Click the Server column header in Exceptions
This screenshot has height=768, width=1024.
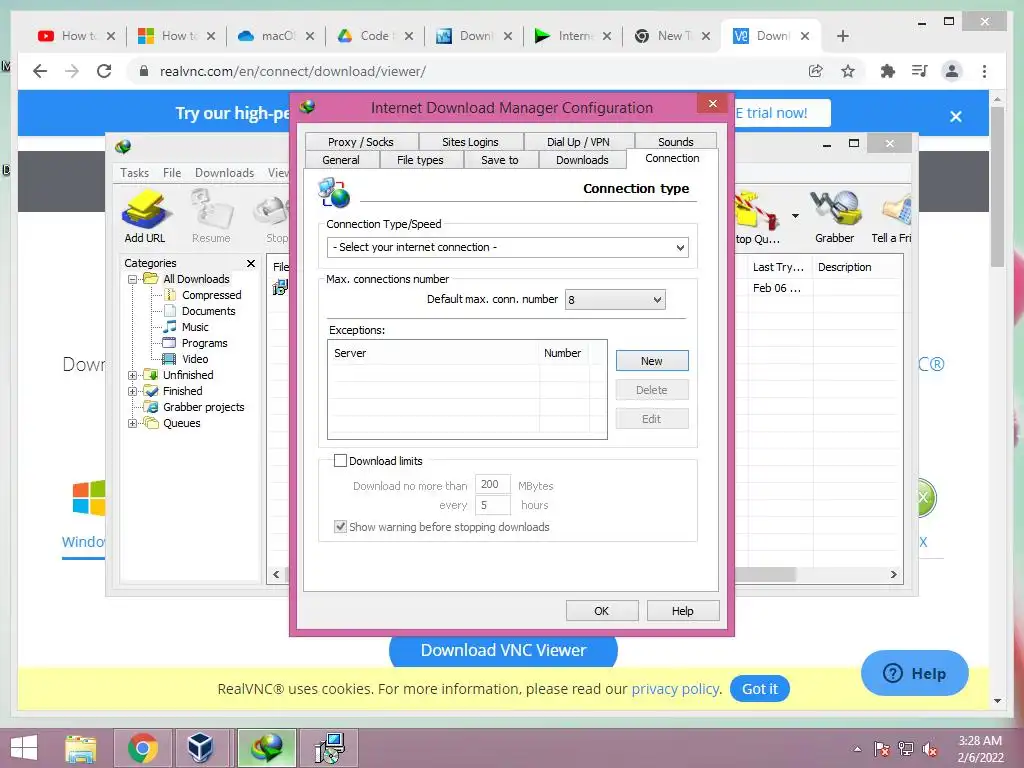[x=434, y=353]
